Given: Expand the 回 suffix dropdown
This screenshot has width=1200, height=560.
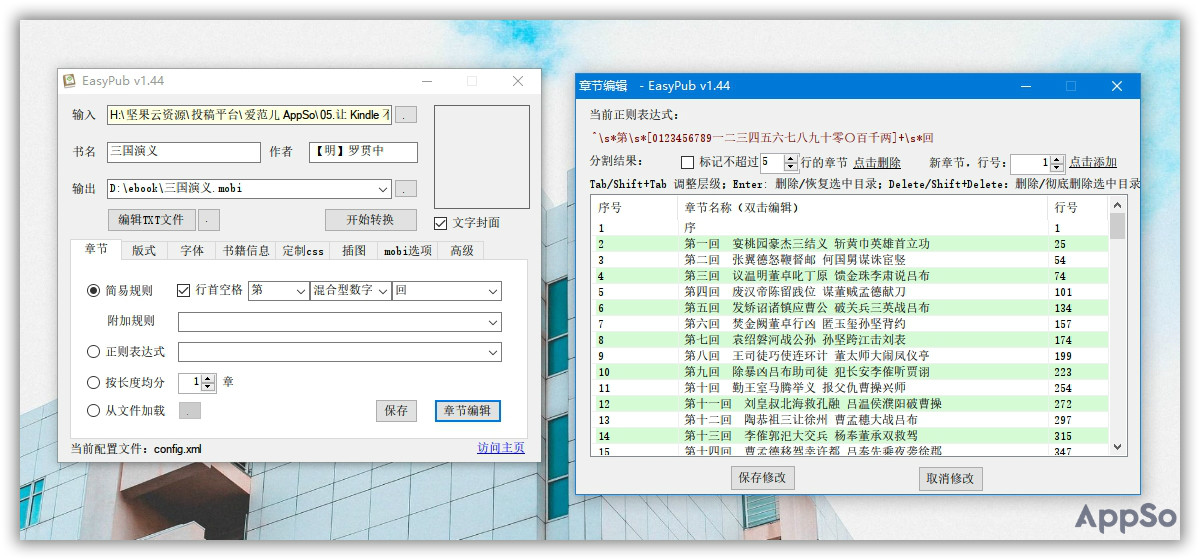Looking at the screenshot, I should click(x=493, y=291).
